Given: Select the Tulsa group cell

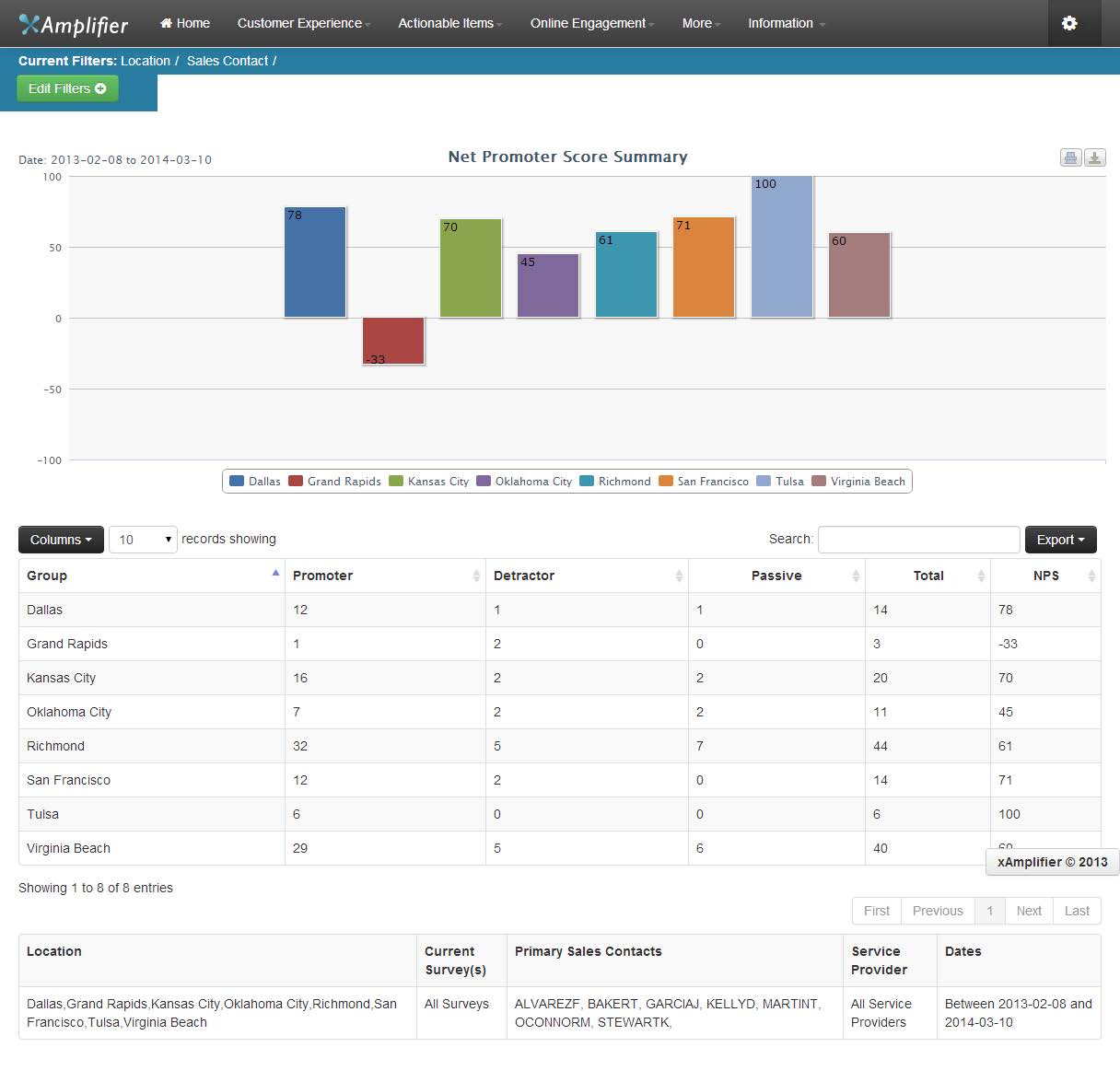Looking at the screenshot, I should pyautogui.click(x=152, y=814).
